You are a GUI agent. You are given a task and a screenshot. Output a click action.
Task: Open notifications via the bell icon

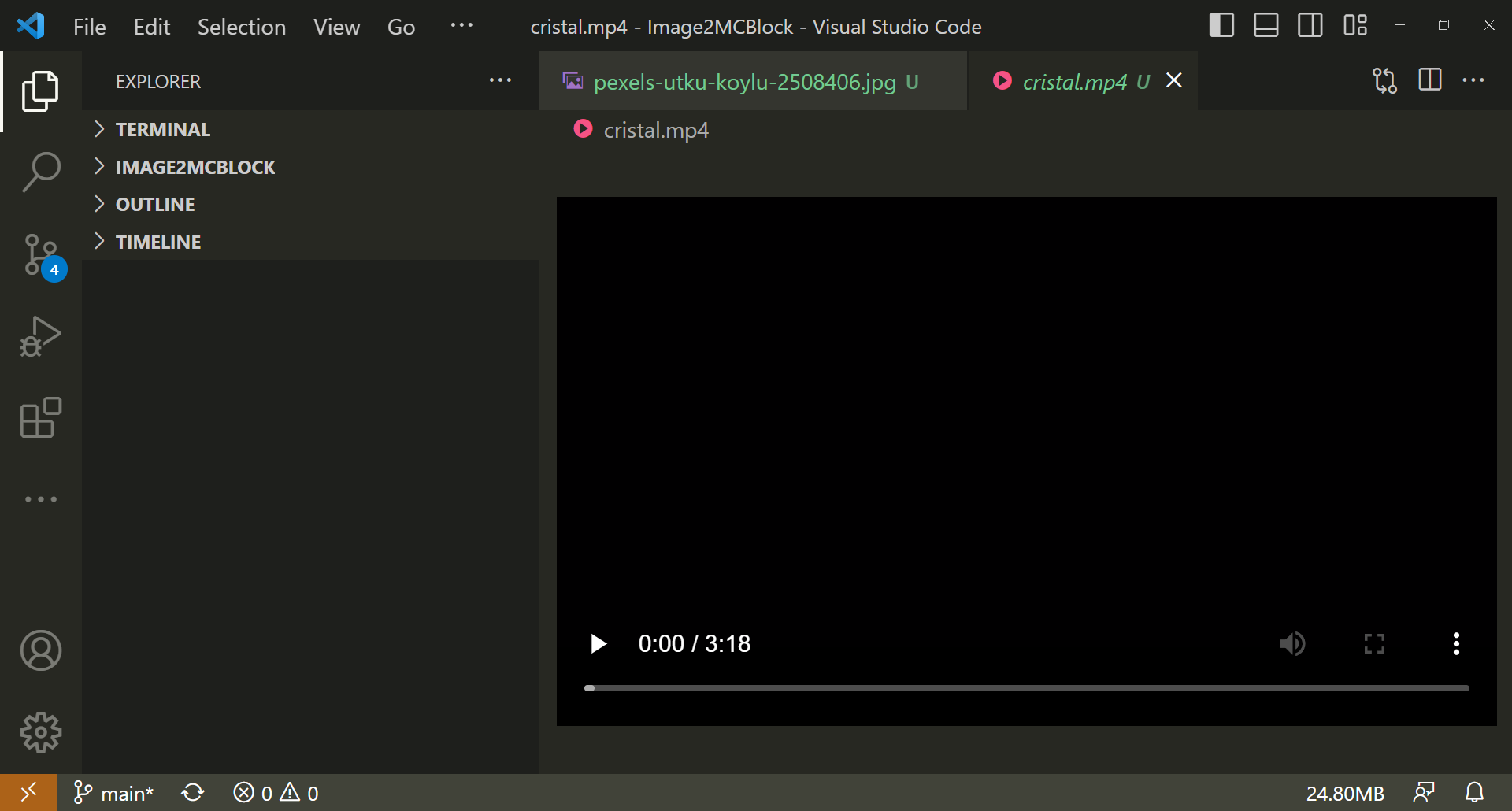[x=1475, y=792]
